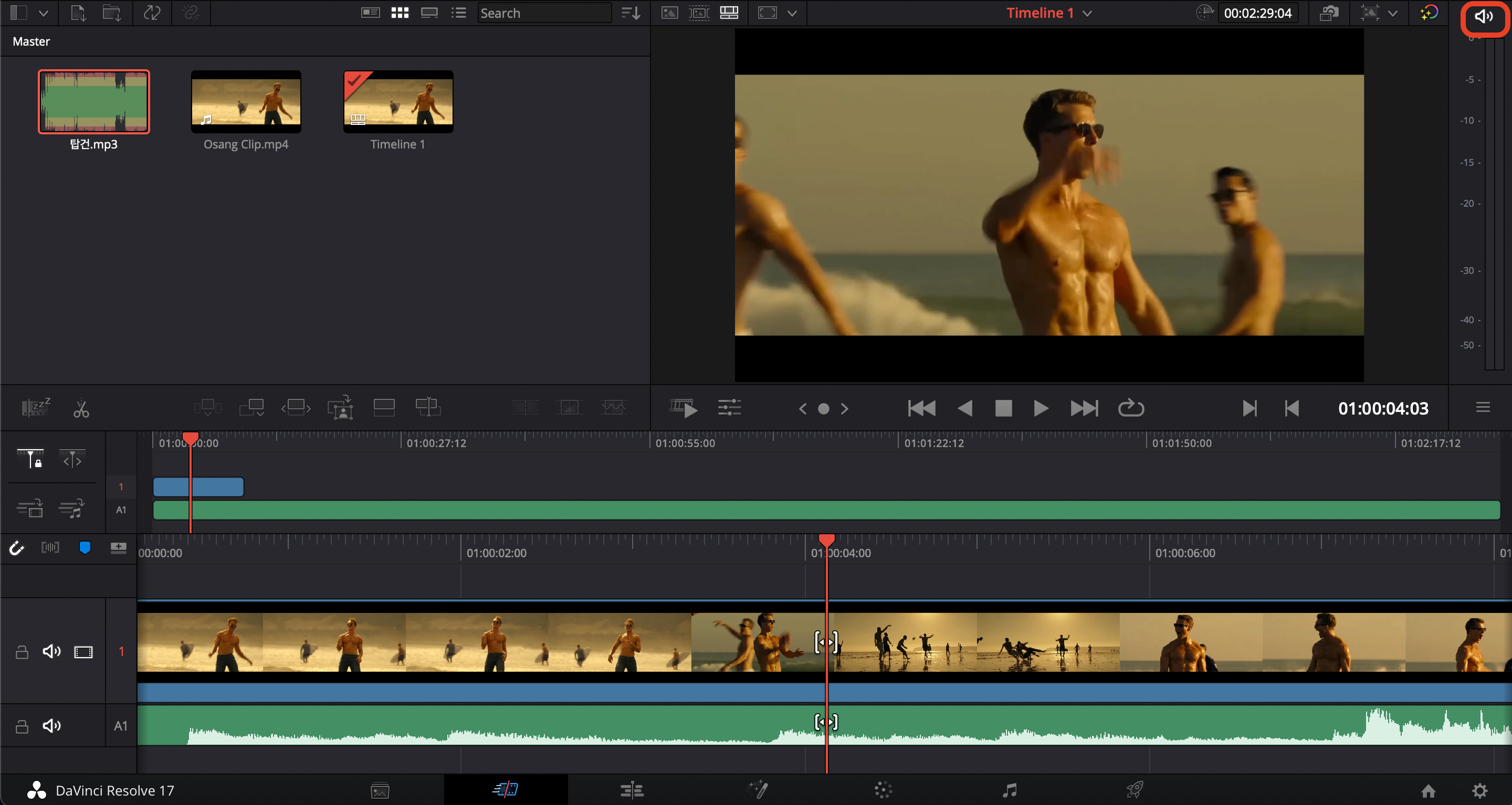1512x805 pixels.
Task: Click the Smart Insert edit icon
Action: pos(207,407)
